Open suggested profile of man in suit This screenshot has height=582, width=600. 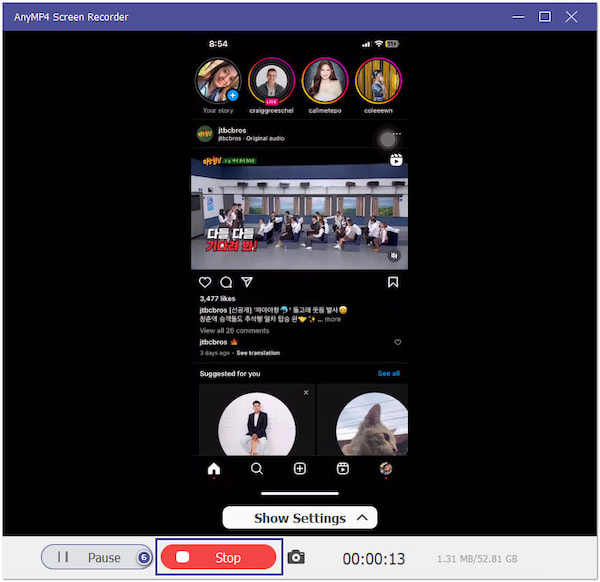(x=257, y=424)
